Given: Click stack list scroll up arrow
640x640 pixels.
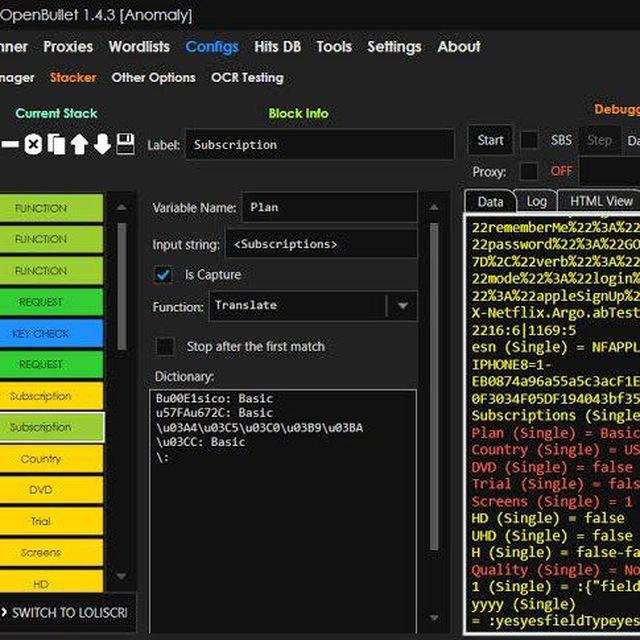Looking at the screenshot, I should 121,207.
